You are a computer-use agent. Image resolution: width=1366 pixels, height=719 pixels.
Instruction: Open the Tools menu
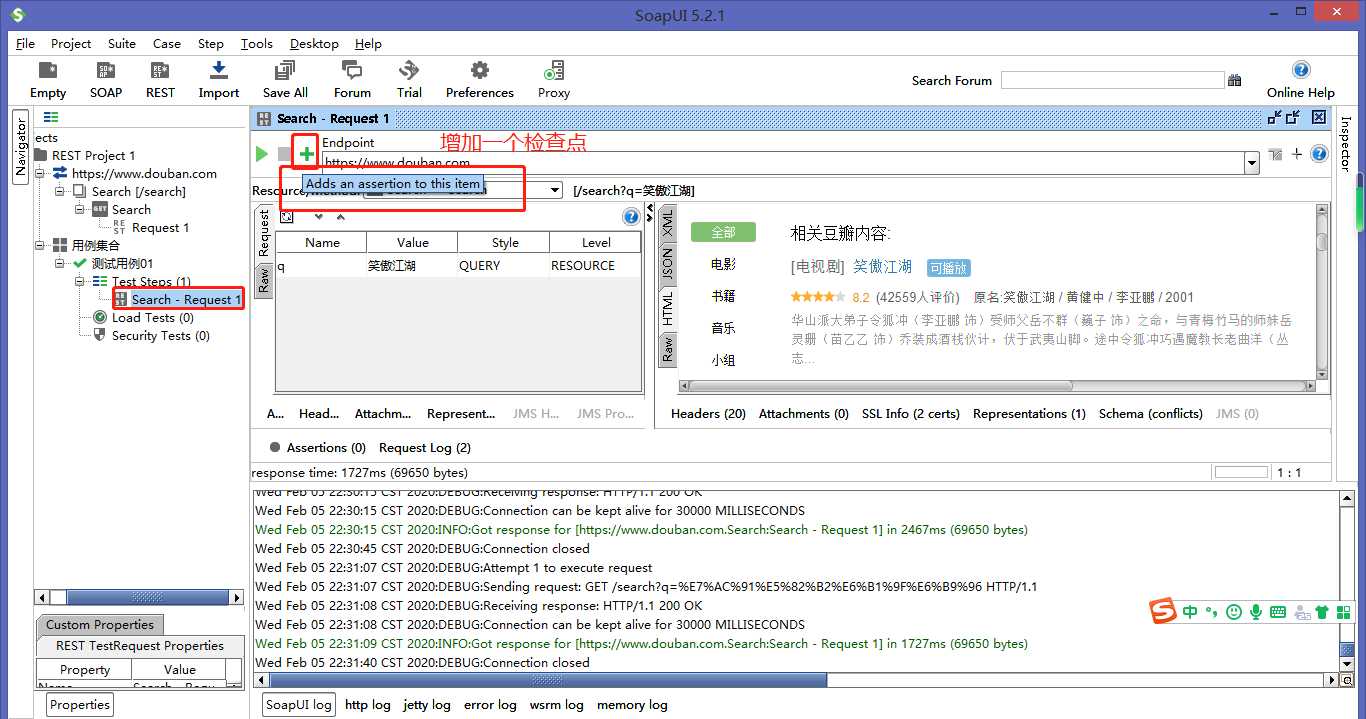pos(257,43)
